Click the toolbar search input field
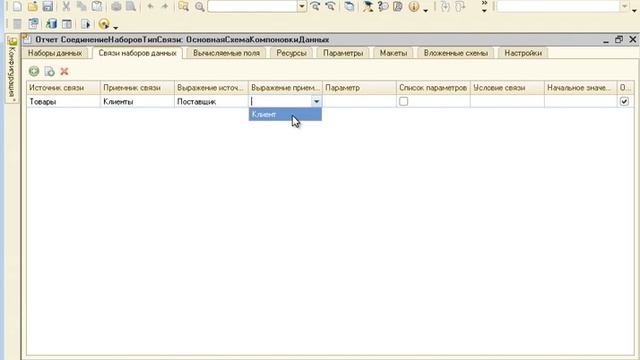640x360 pixels. [252, 6]
